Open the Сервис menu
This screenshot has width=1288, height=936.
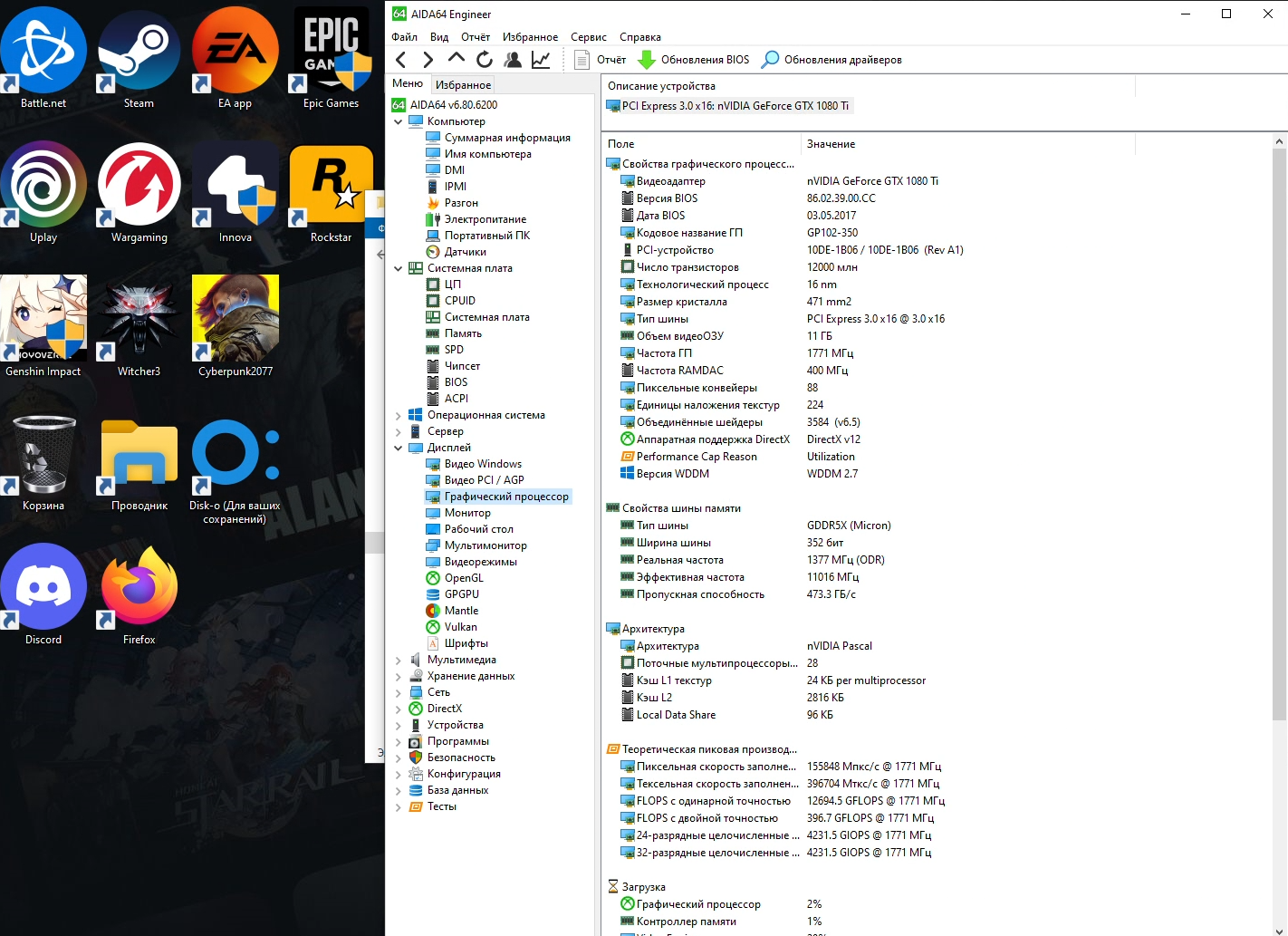coord(589,37)
